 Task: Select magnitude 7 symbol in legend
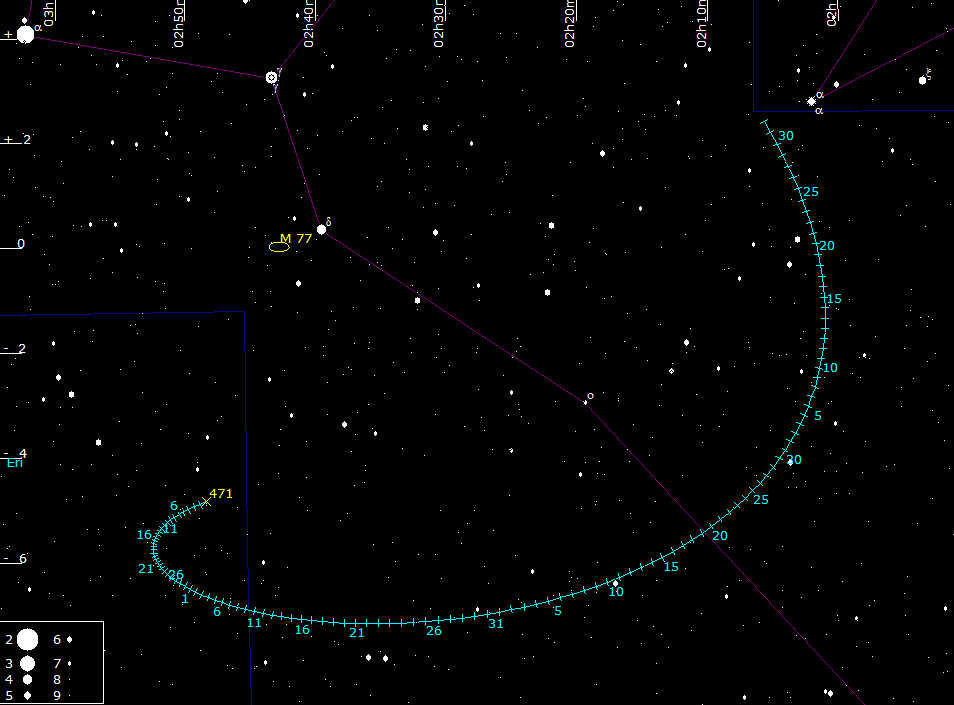click(69, 663)
